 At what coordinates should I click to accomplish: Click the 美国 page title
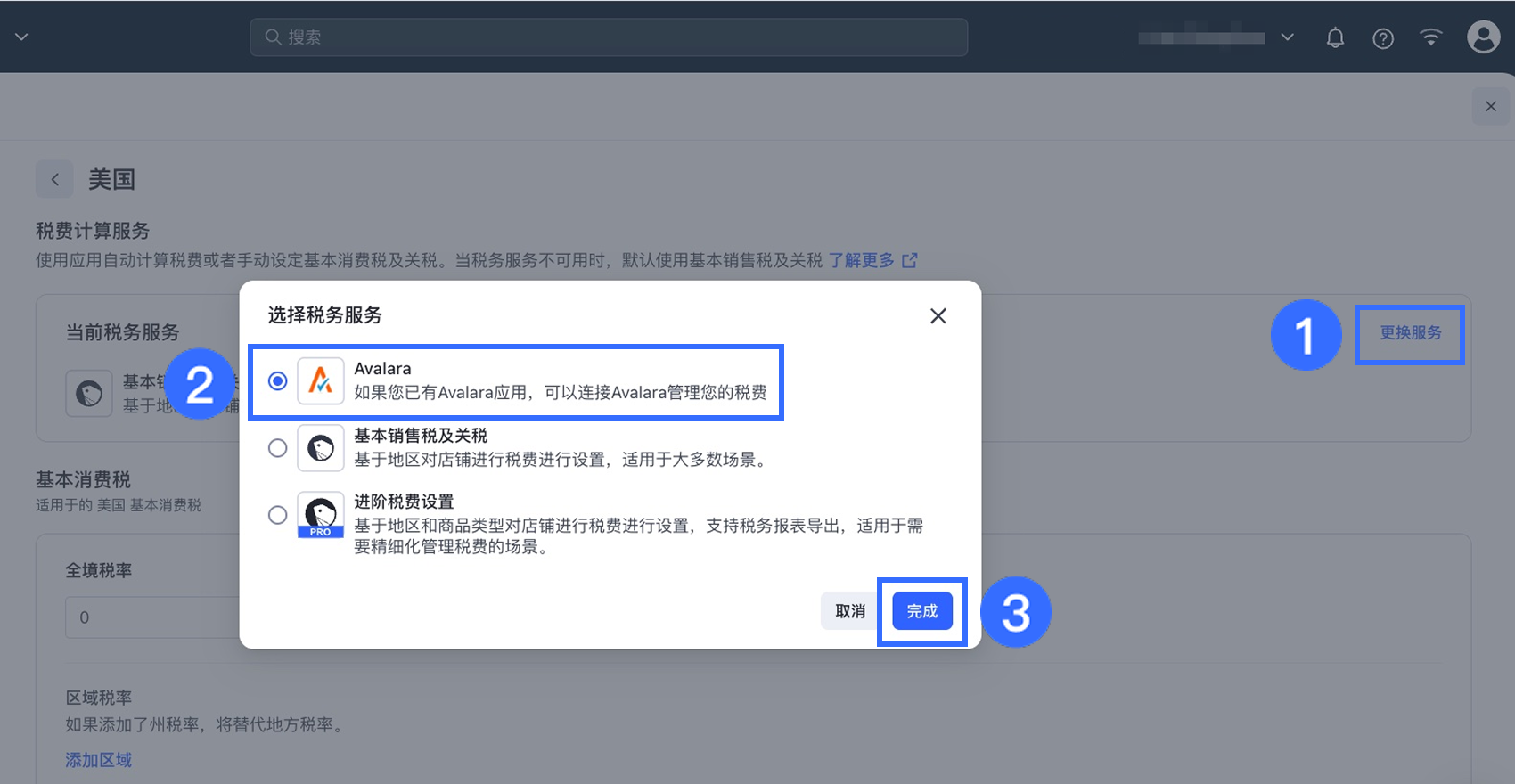(111, 179)
